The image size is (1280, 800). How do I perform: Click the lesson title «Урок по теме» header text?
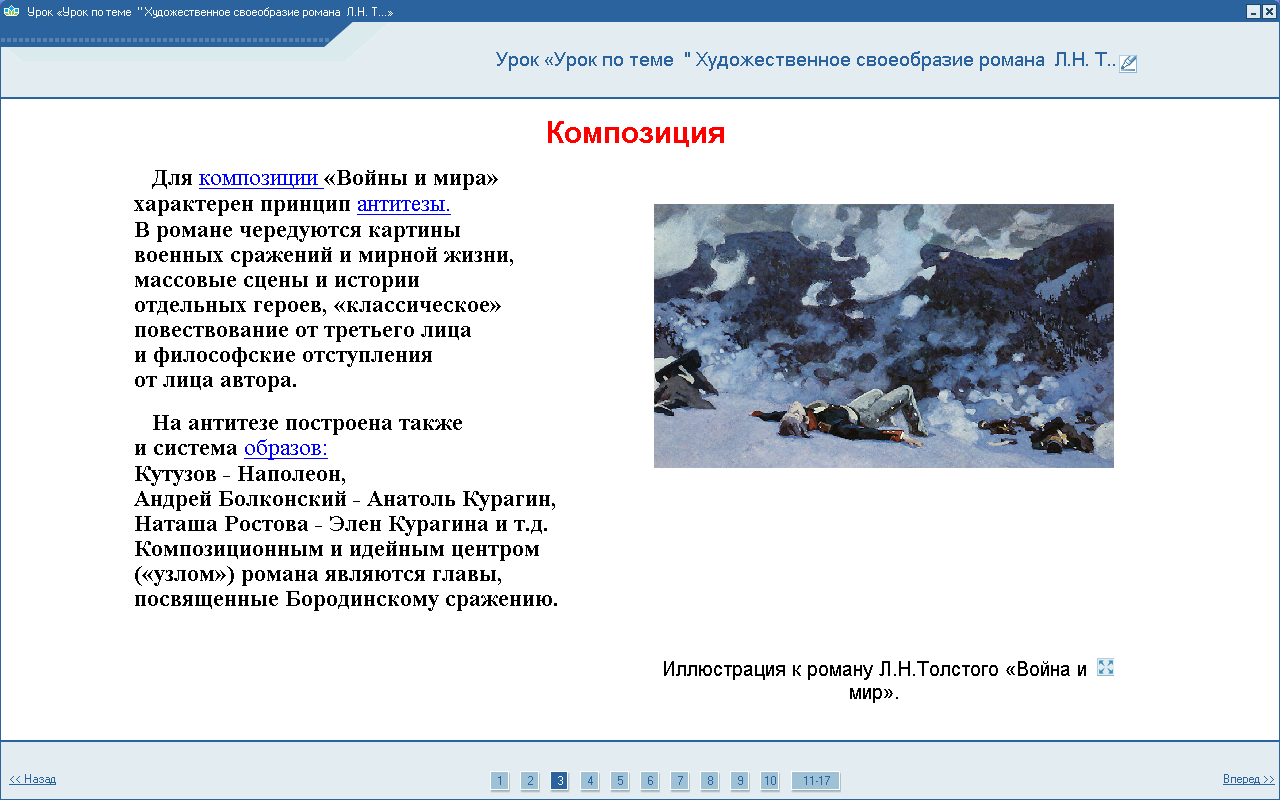(x=806, y=59)
